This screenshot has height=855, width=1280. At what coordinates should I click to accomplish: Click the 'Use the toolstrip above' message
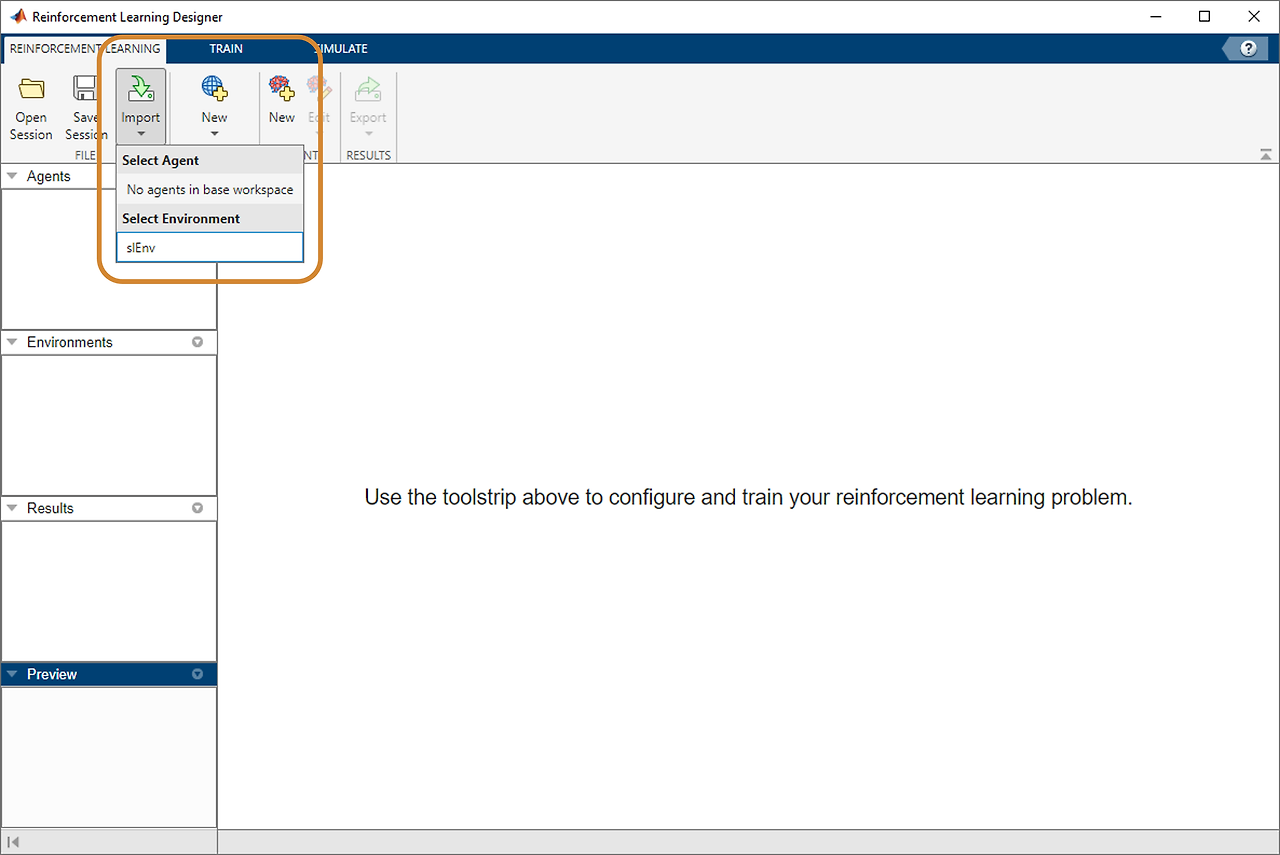[748, 497]
